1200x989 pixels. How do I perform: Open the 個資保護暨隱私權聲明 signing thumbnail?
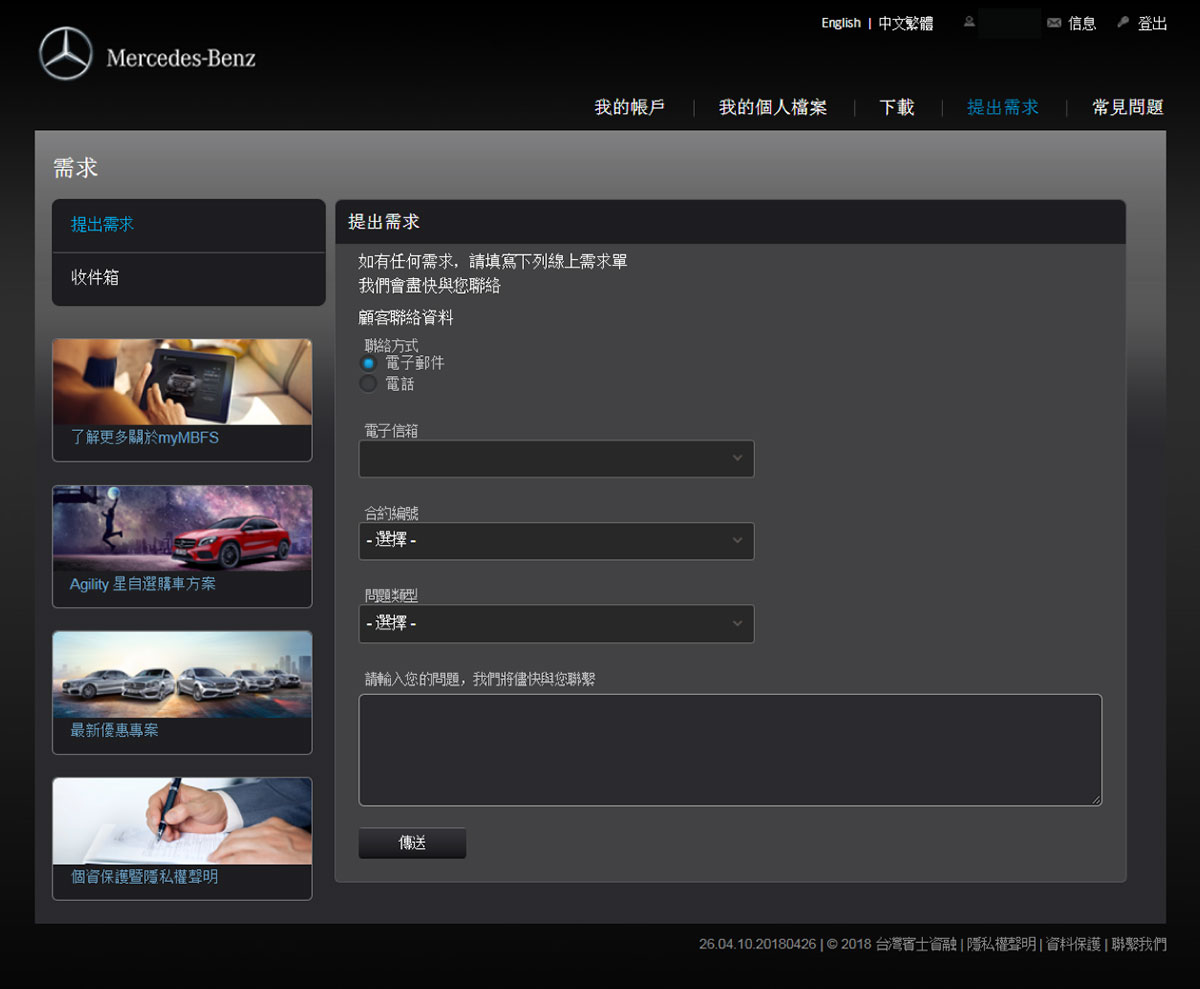(182, 821)
